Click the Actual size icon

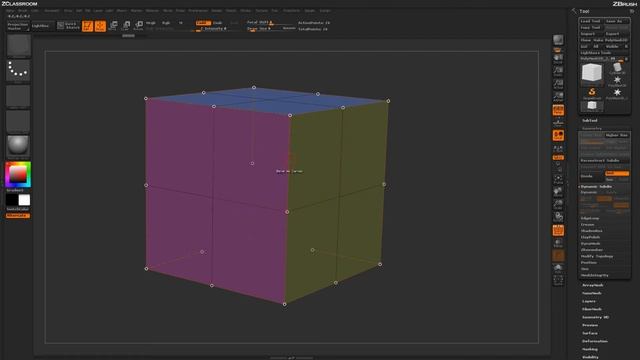[x=558, y=84]
